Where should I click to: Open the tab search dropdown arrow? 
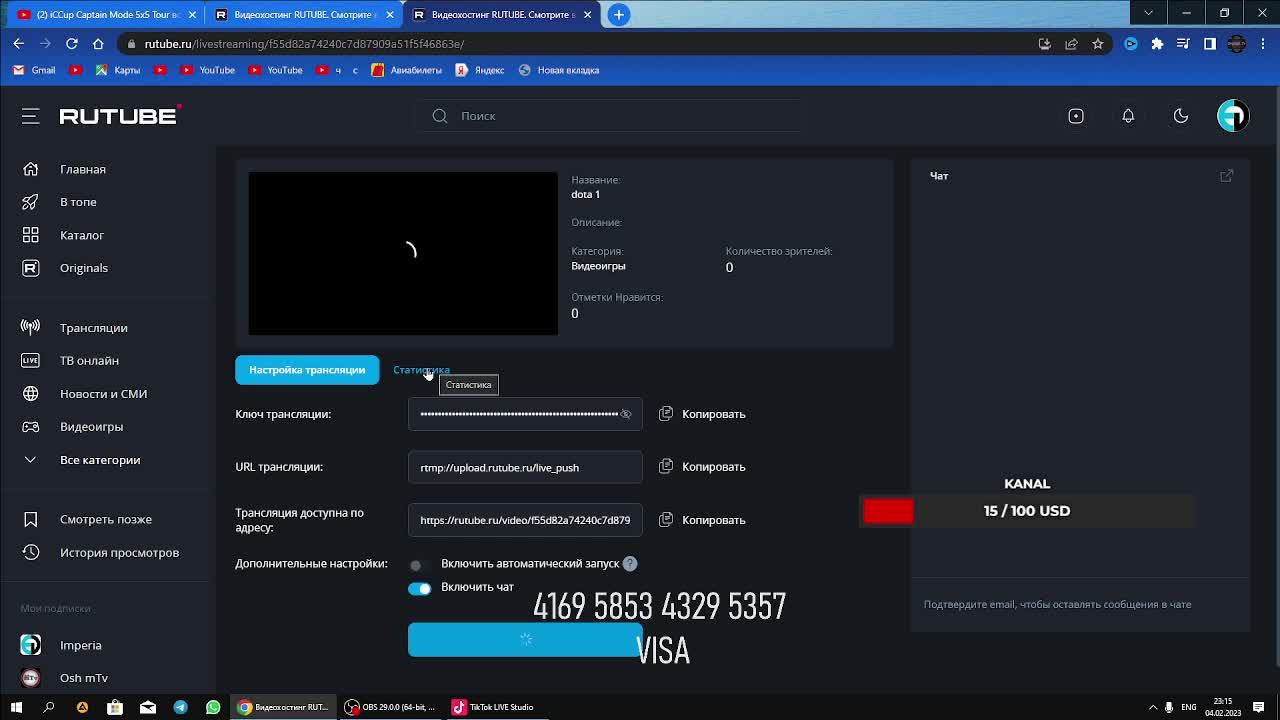tap(1148, 13)
